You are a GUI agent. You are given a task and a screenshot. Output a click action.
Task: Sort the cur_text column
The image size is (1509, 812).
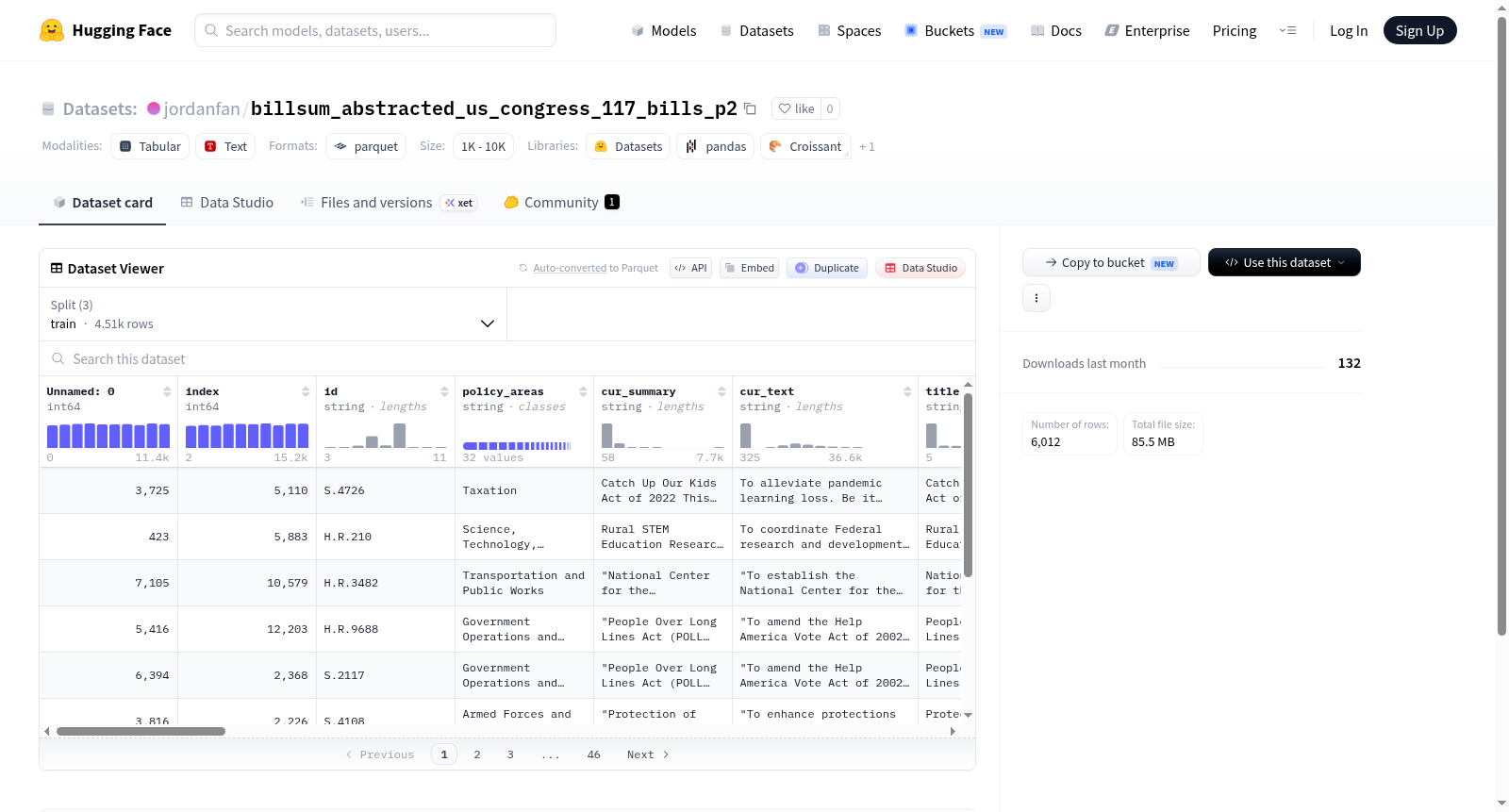907,391
